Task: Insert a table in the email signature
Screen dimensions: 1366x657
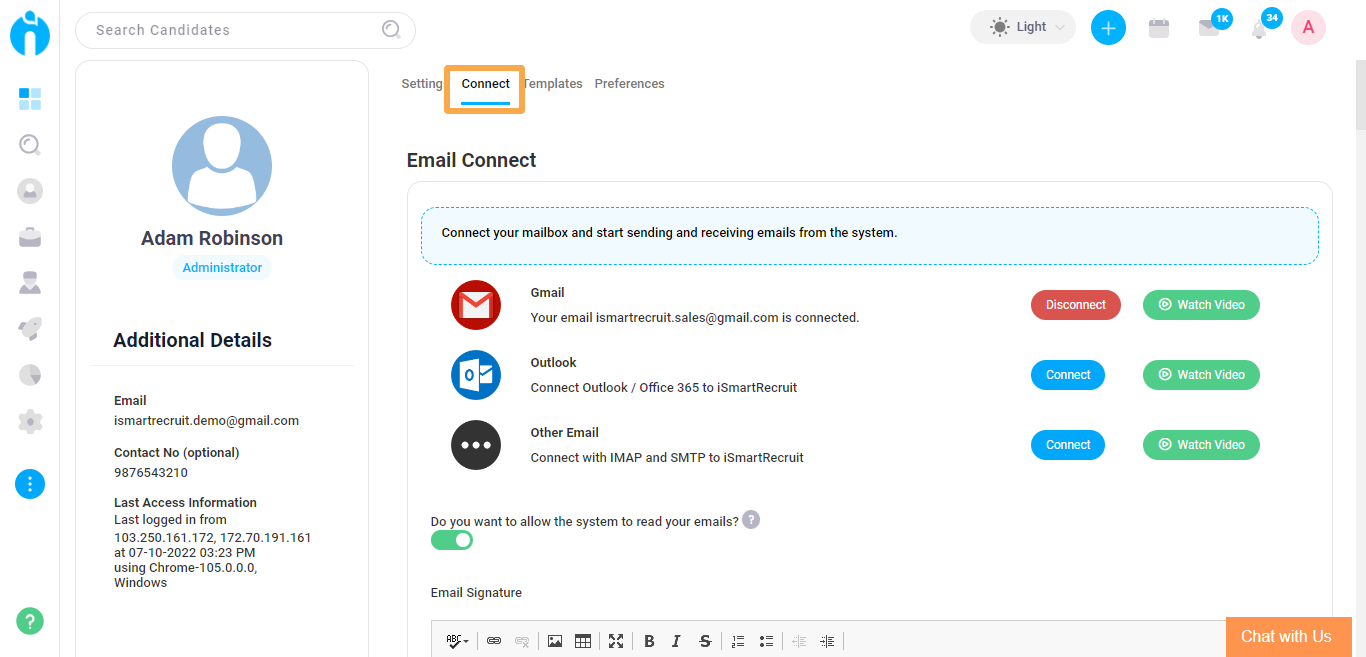Action: (x=583, y=640)
